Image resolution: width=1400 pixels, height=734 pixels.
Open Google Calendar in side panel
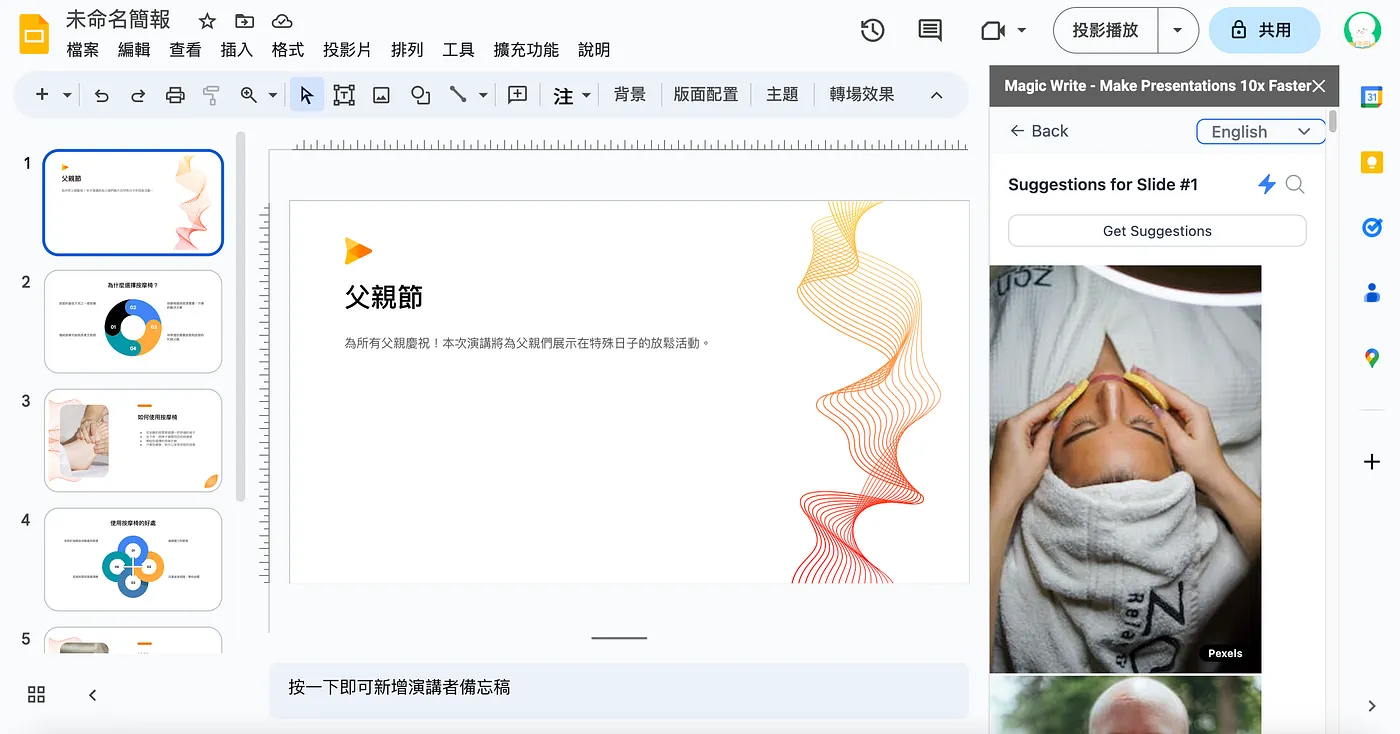pos(1372,97)
